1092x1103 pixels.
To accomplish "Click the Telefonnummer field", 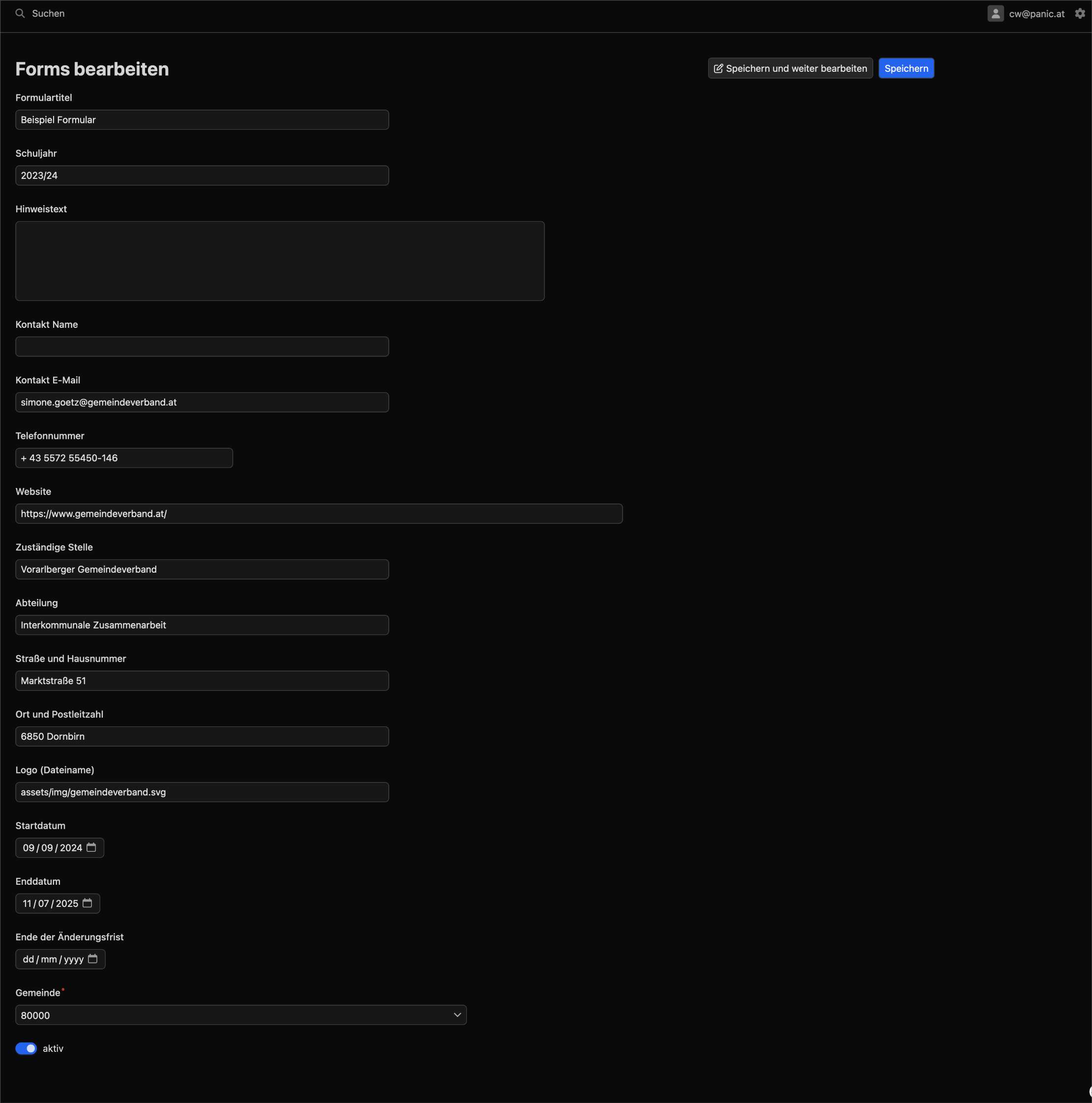I will (124, 458).
